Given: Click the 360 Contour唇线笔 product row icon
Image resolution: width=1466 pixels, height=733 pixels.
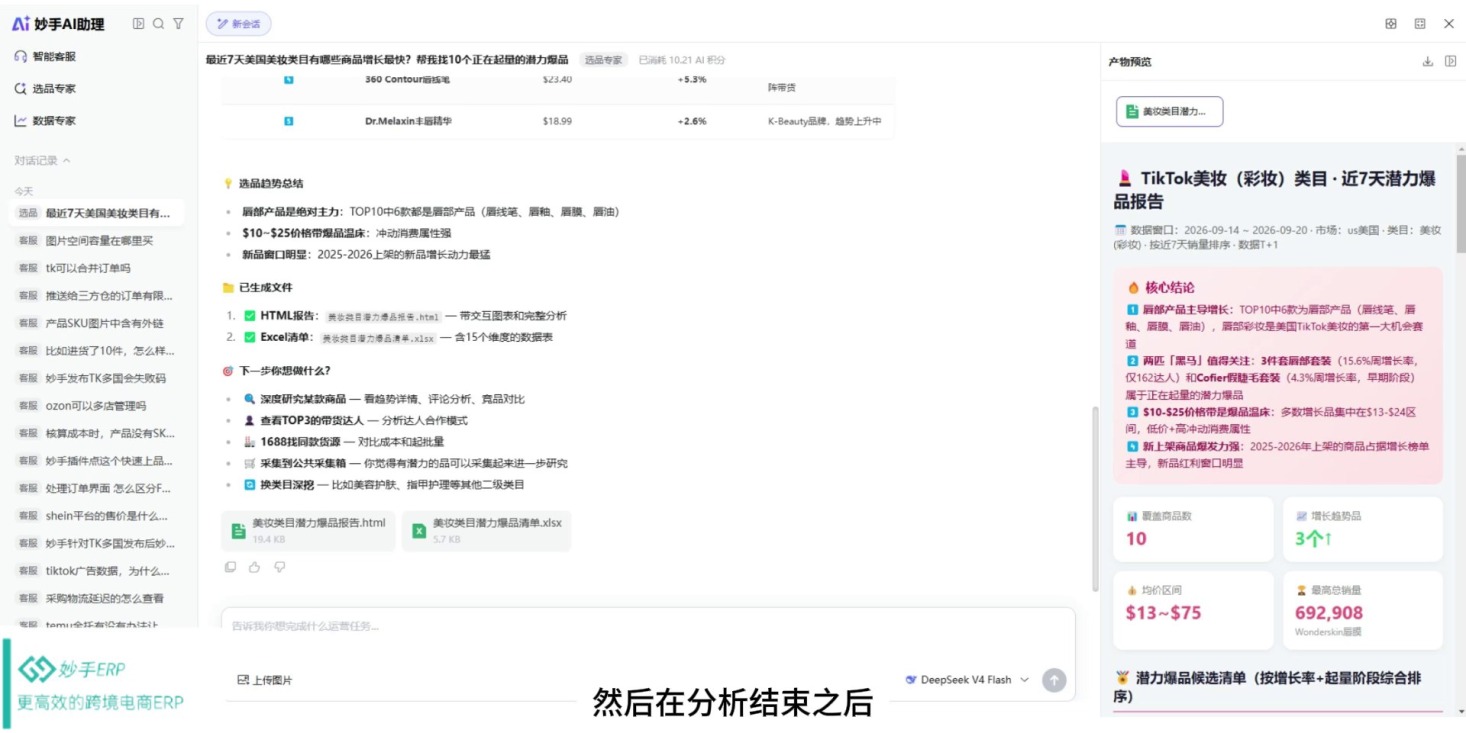Looking at the screenshot, I should 289,79.
